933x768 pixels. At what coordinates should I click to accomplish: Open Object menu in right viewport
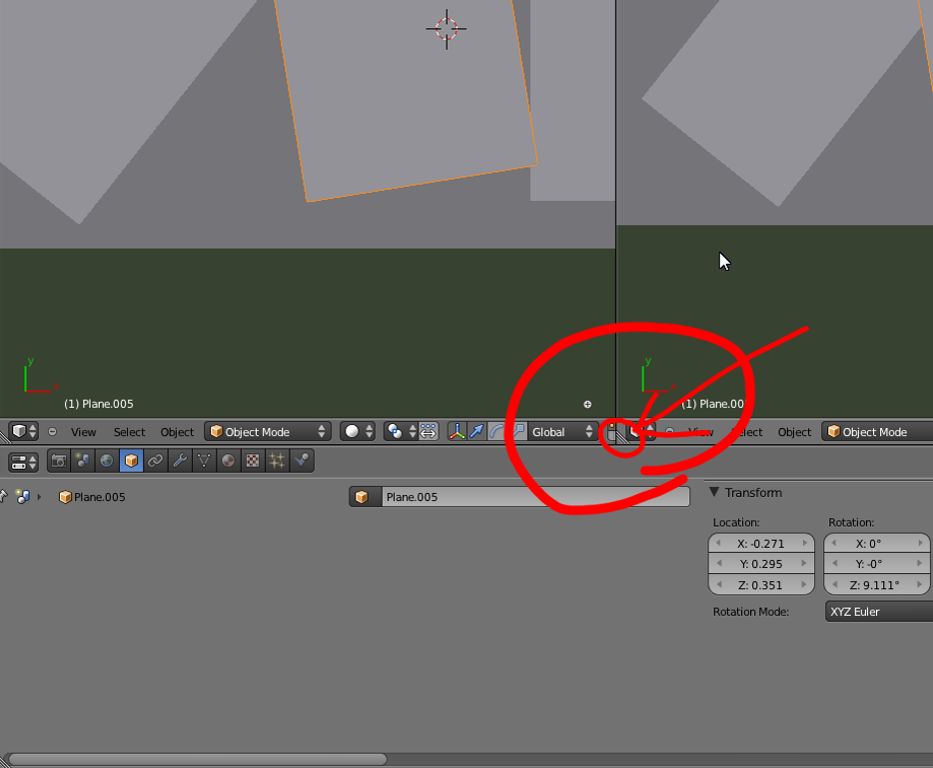794,432
